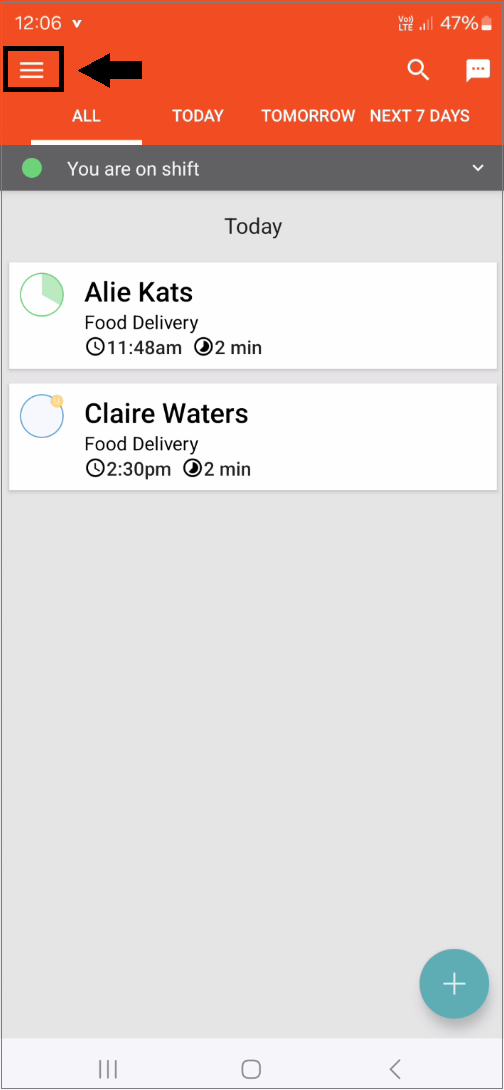Tap the Android home button
Screen dimensions: 504x1090
pyautogui.click(x=251, y=1068)
